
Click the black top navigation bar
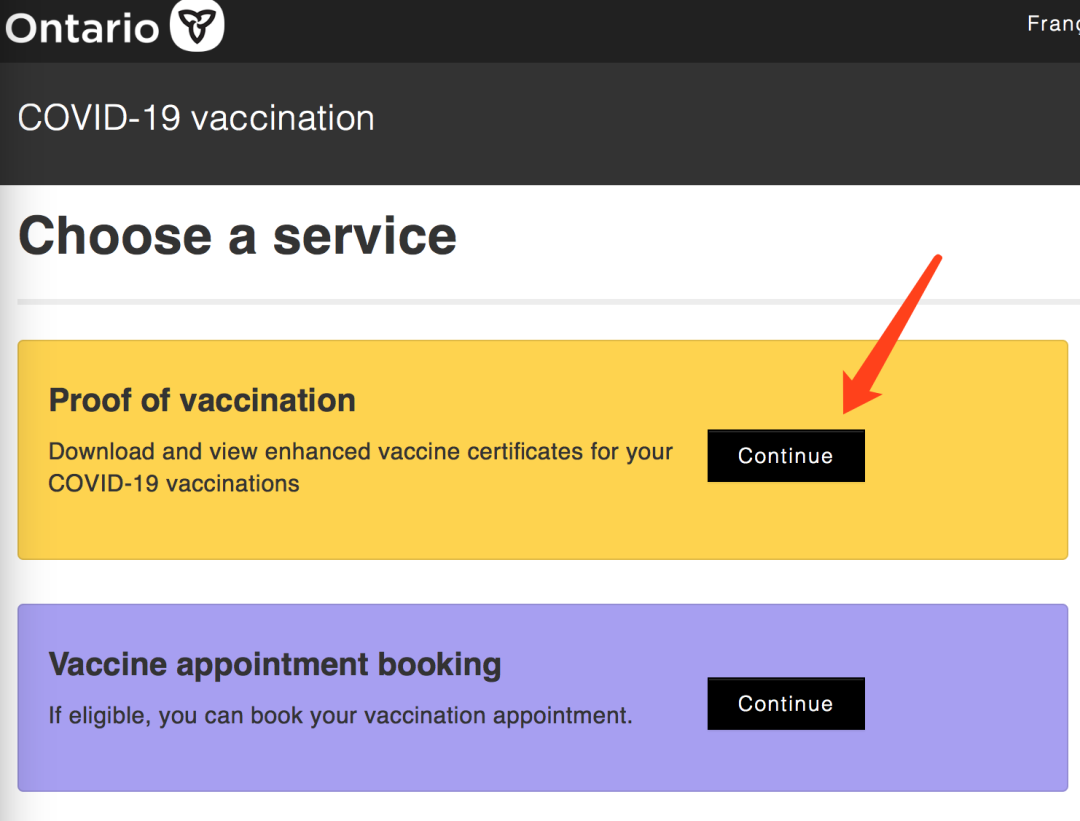coord(540,31)
